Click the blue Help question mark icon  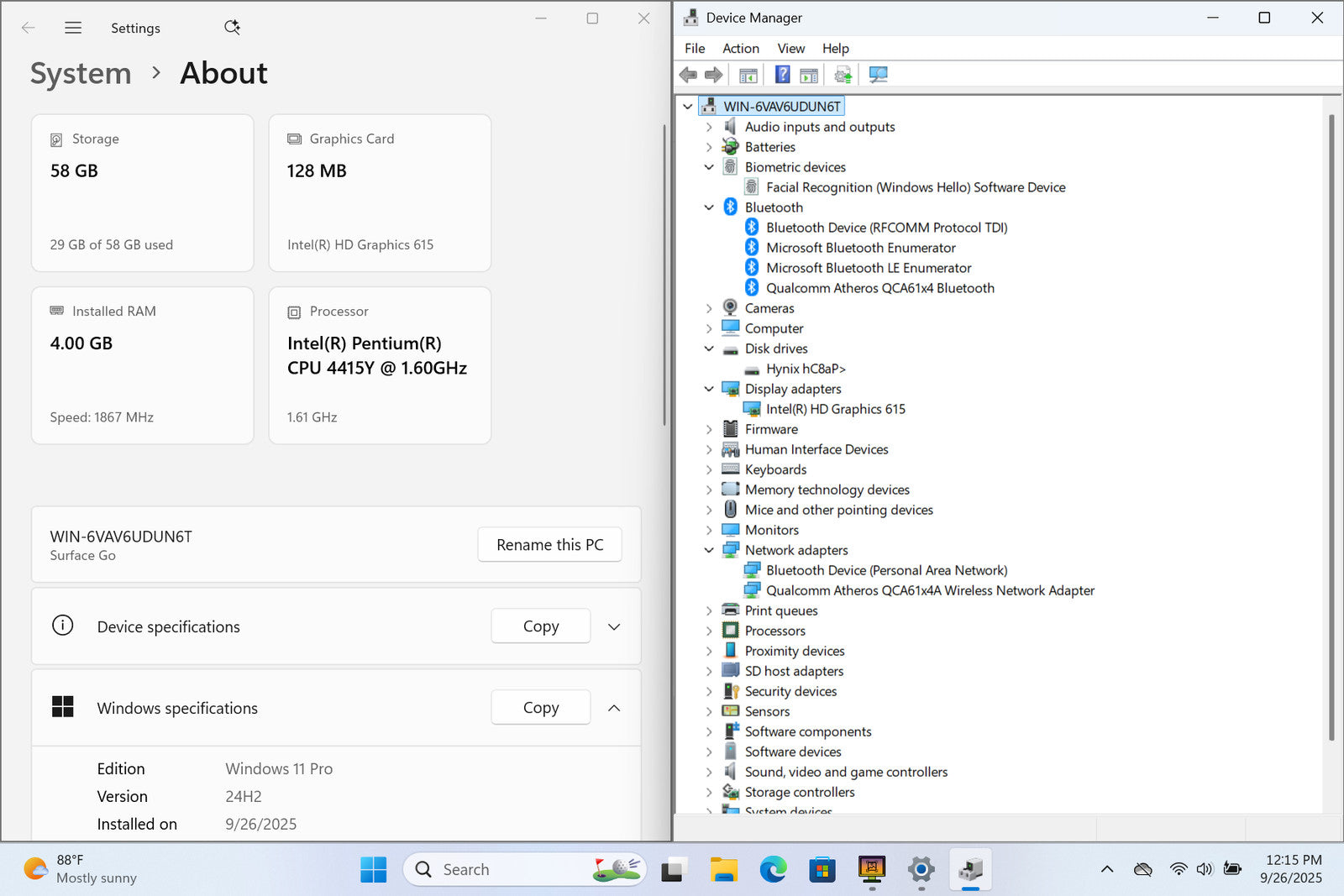click(782, 75)
